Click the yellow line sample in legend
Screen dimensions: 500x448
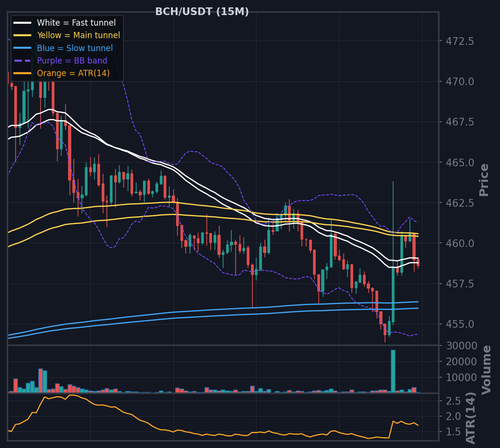point(22,35)
